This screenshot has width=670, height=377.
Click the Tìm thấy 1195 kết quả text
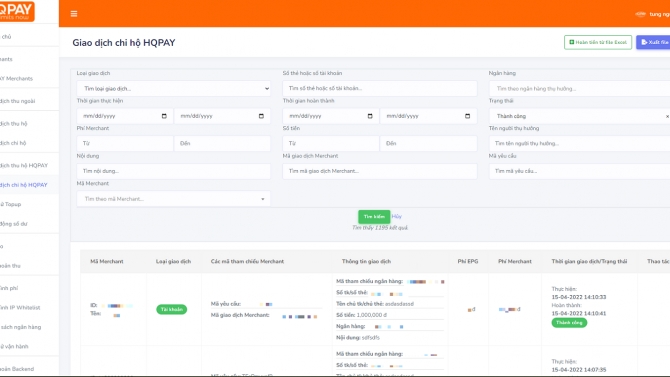click(x=380, y=228)
